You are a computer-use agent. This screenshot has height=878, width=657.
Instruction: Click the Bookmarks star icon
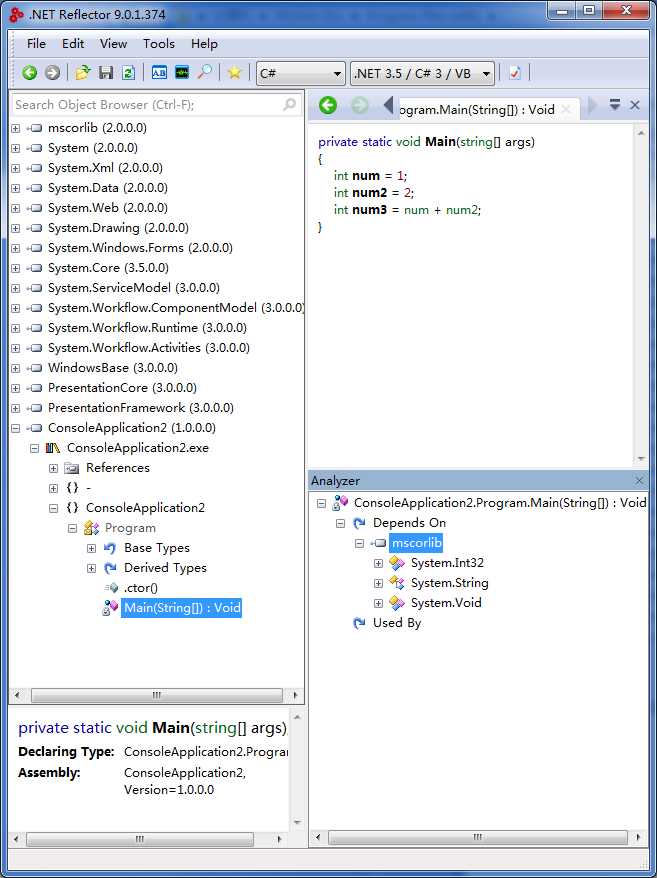[235, 73]
